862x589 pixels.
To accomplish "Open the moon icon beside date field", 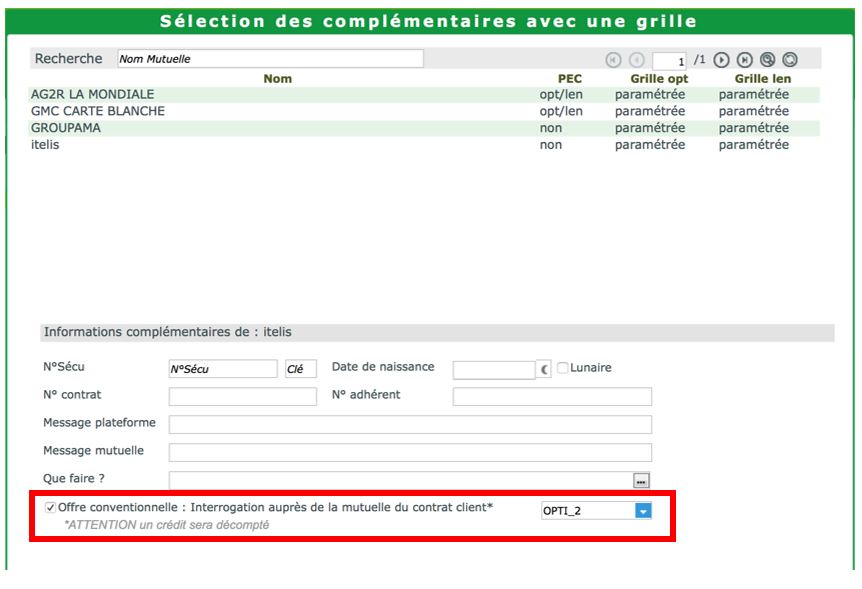I will point(544,369).
